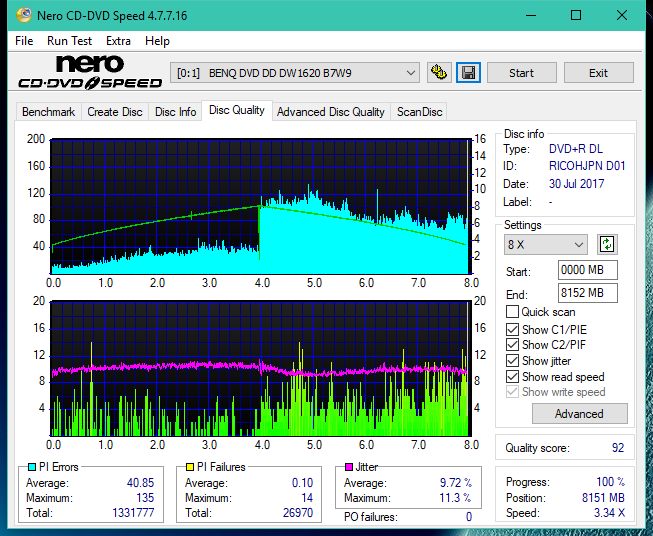The height and width of the screenshot is (536, 653).
Task: Click the save floppy disk icon
Action: tap(468, 73)
